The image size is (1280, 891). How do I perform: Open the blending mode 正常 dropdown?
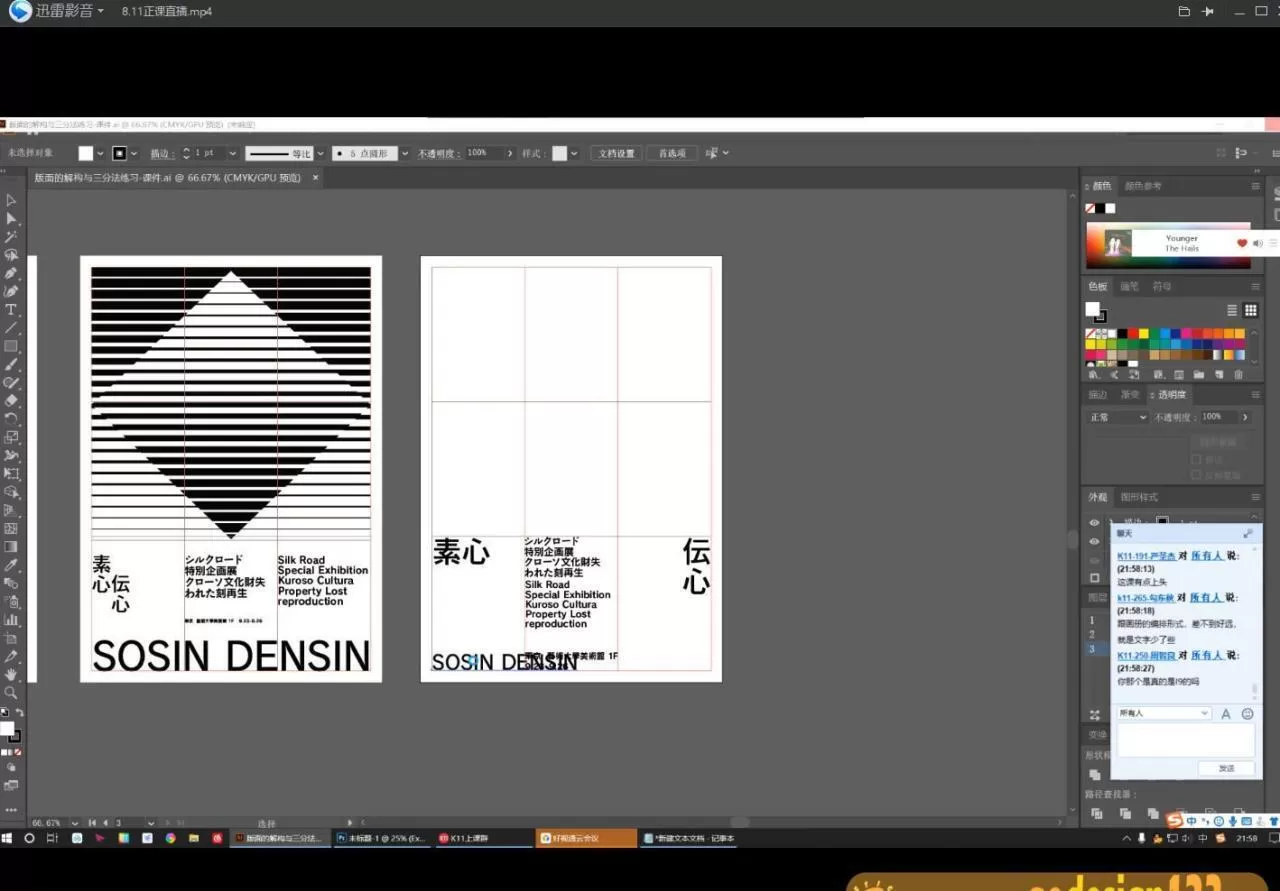point(1118,417)
